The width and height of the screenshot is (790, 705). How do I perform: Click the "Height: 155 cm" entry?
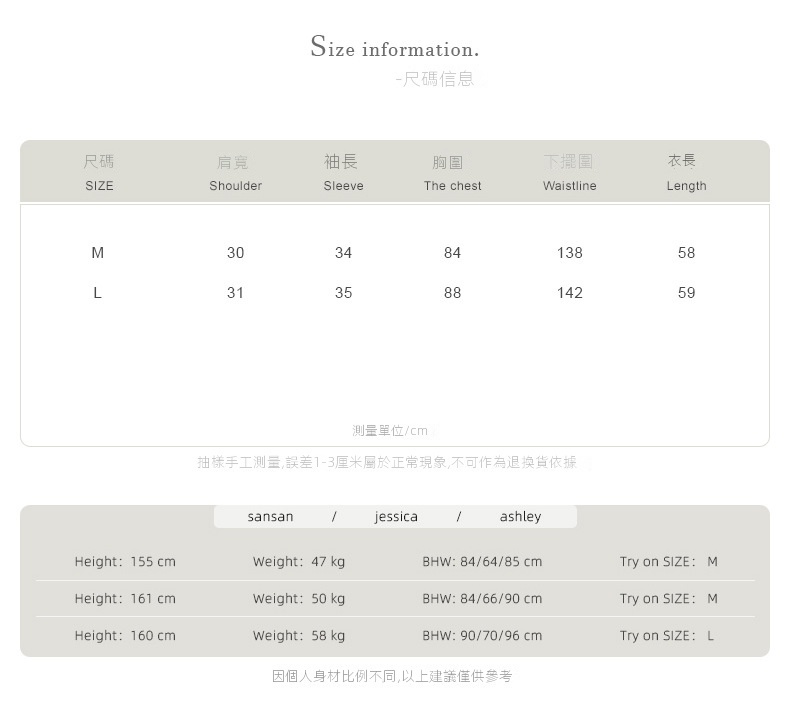tap(125, 562)
